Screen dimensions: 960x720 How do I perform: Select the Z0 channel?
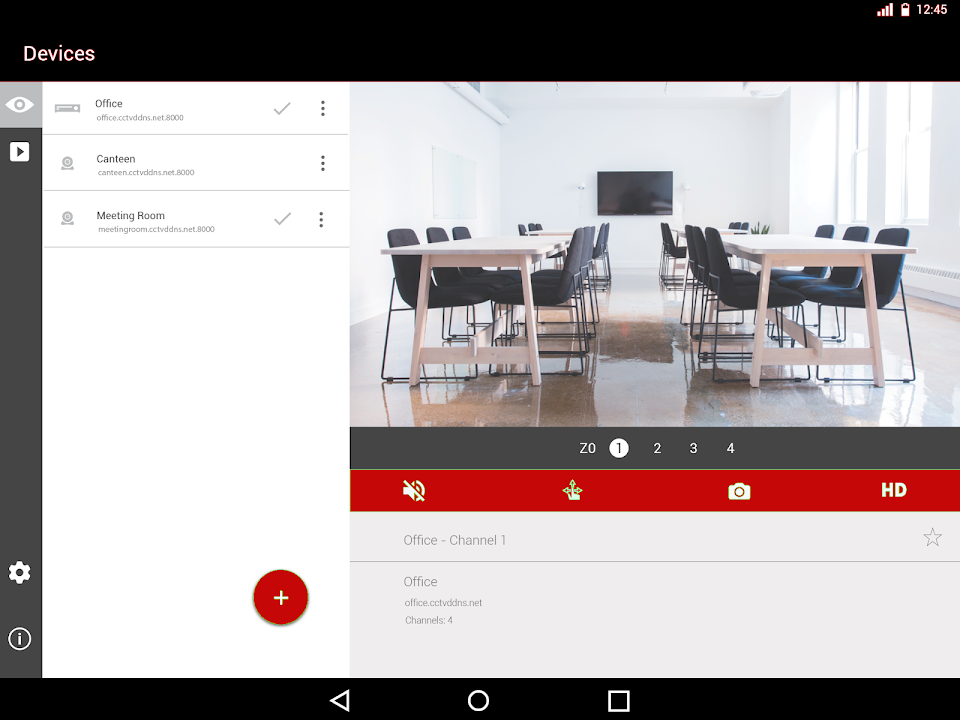click(587, 448)
